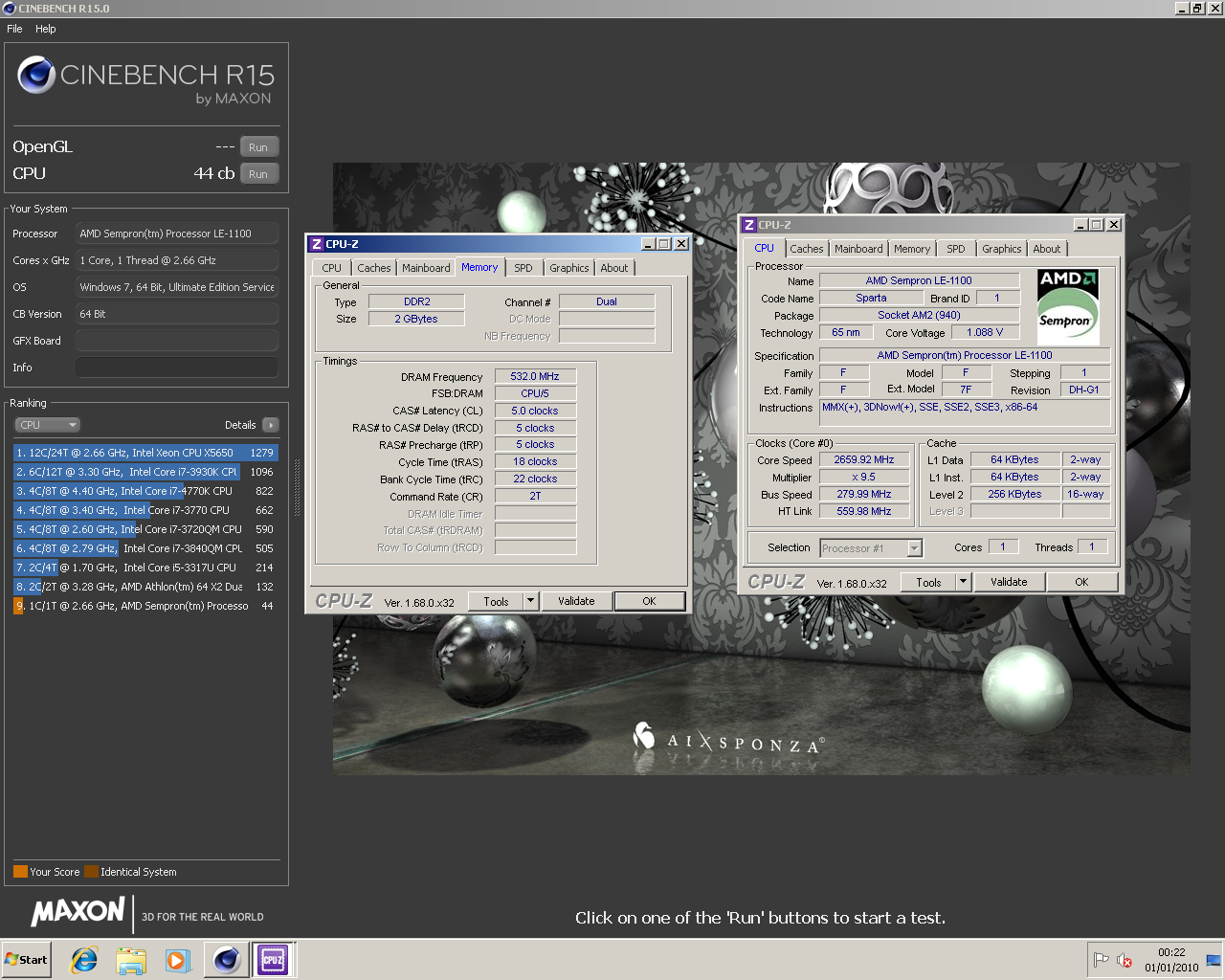The image size is (1225, 980).
Task: Click the Cinebench panel splitter handle
Action: click(297, 488)
